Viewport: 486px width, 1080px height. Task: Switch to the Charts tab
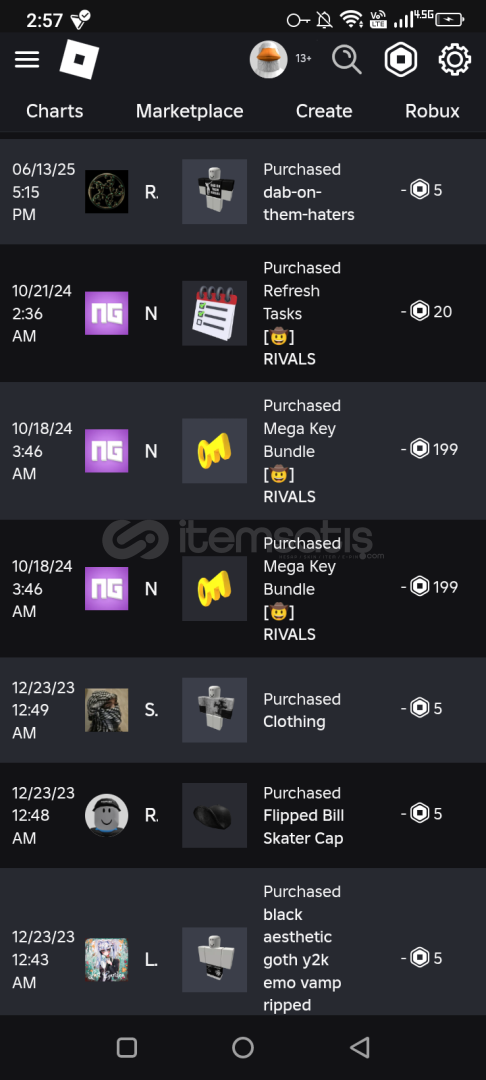(54, 111)
